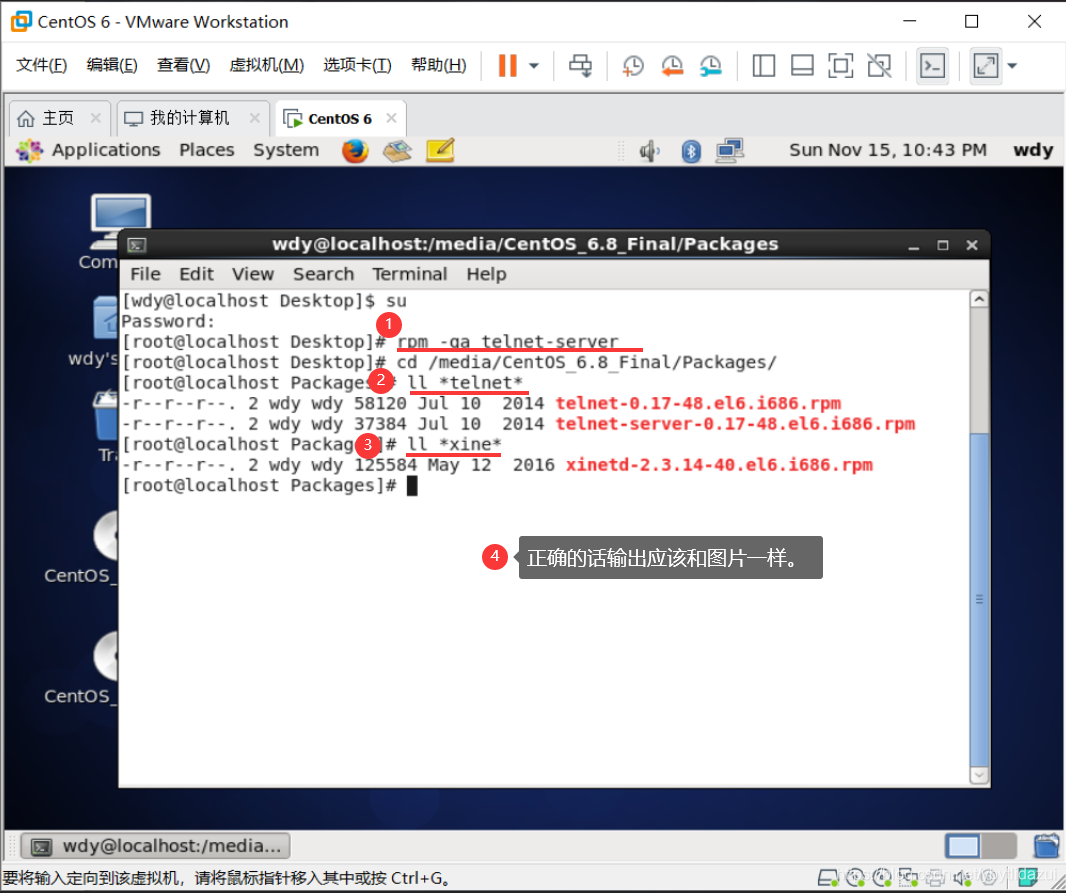Click the telnet-0.17-48.el6.i686.rpm filename

point(698,404)
